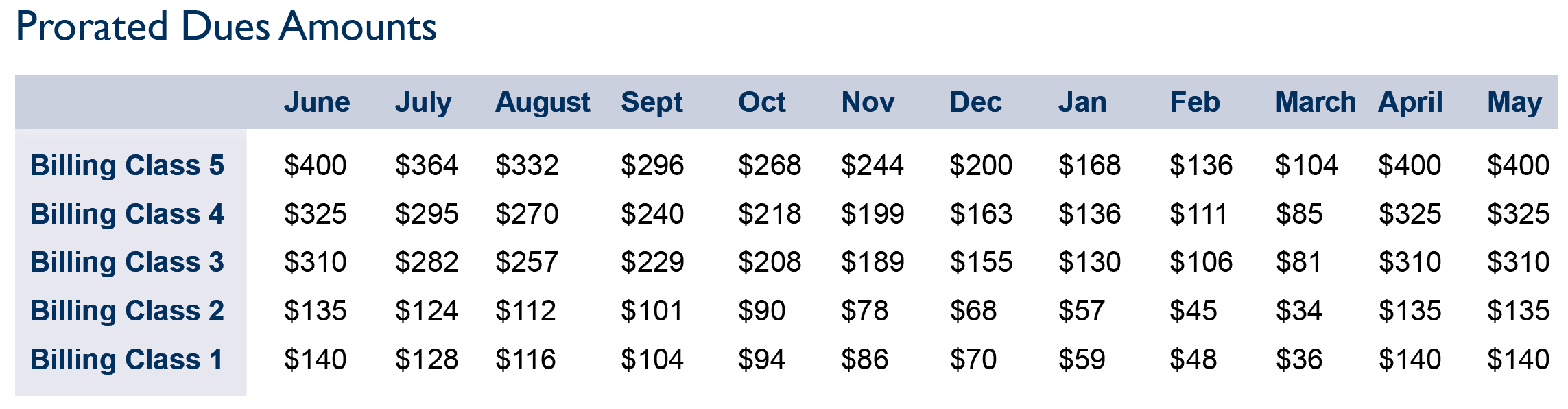The width and height of the screenshot is (1568, 409).
Task: Select Billing Class 1 Dec amount $70
Action: point(973,360)
